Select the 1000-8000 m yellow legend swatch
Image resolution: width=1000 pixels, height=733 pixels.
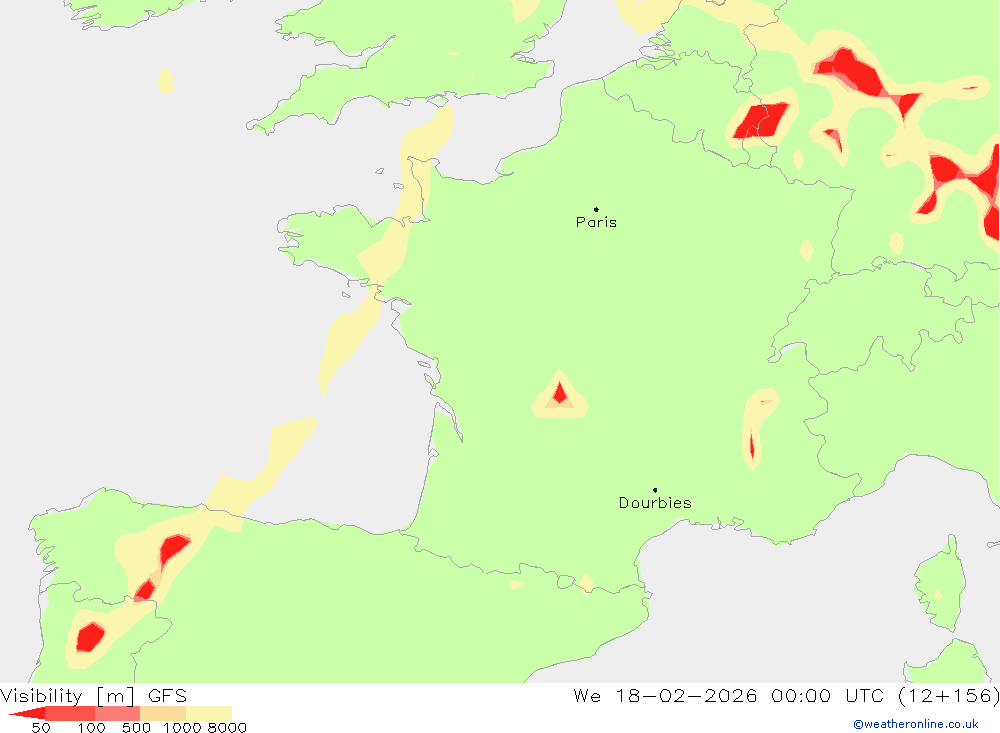pyautogui.click(x=209, y=713)
